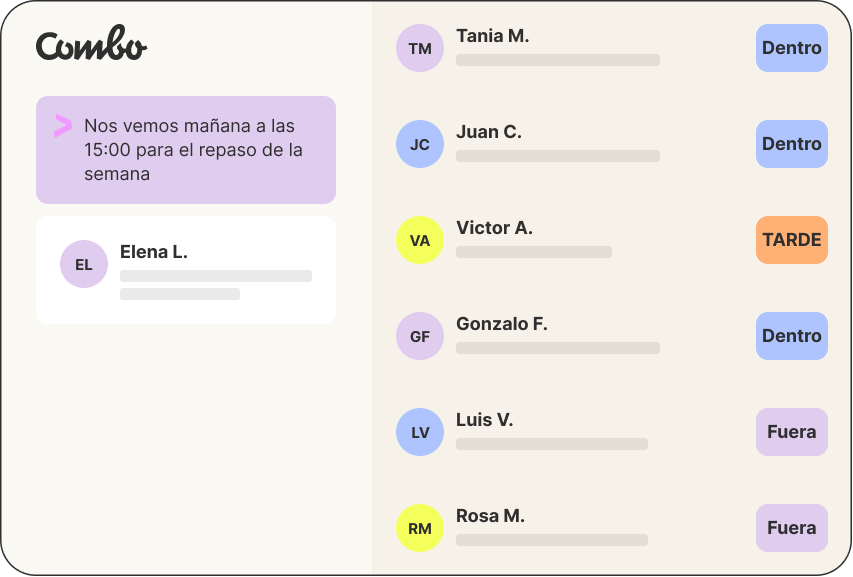Click the pink arrow in announcement banner
Image resolution: width=853 pixels, height=577 pixels.
coord(63,126)
